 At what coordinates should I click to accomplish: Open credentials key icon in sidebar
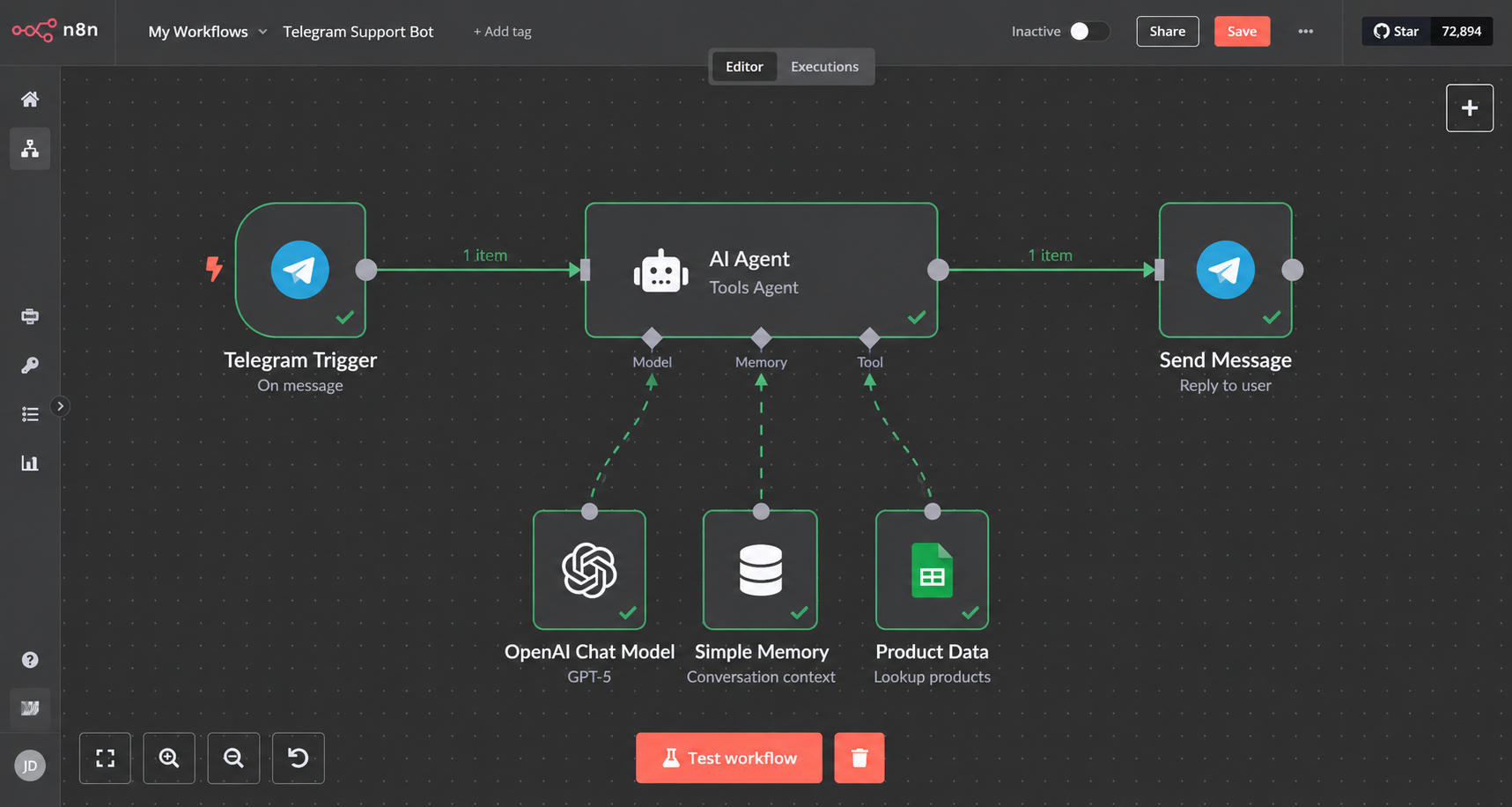pos(30,365)
